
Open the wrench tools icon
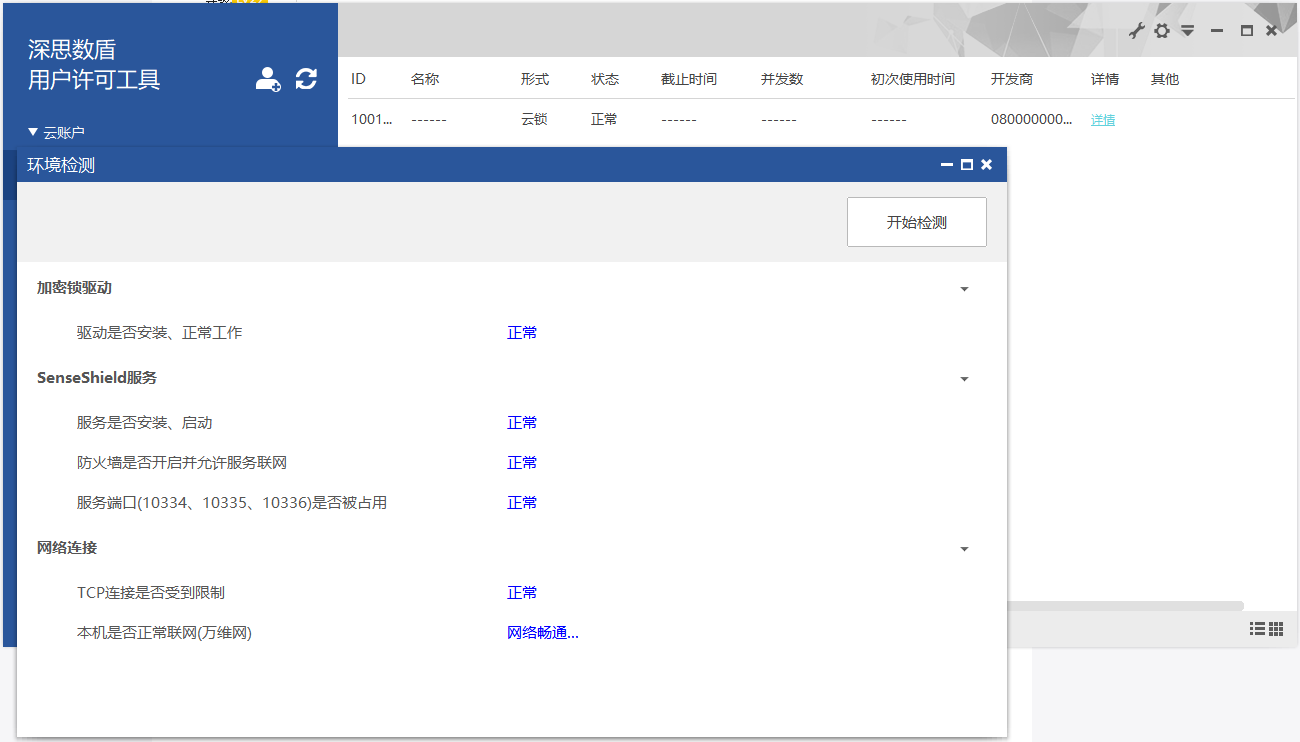click(1136, 31)
